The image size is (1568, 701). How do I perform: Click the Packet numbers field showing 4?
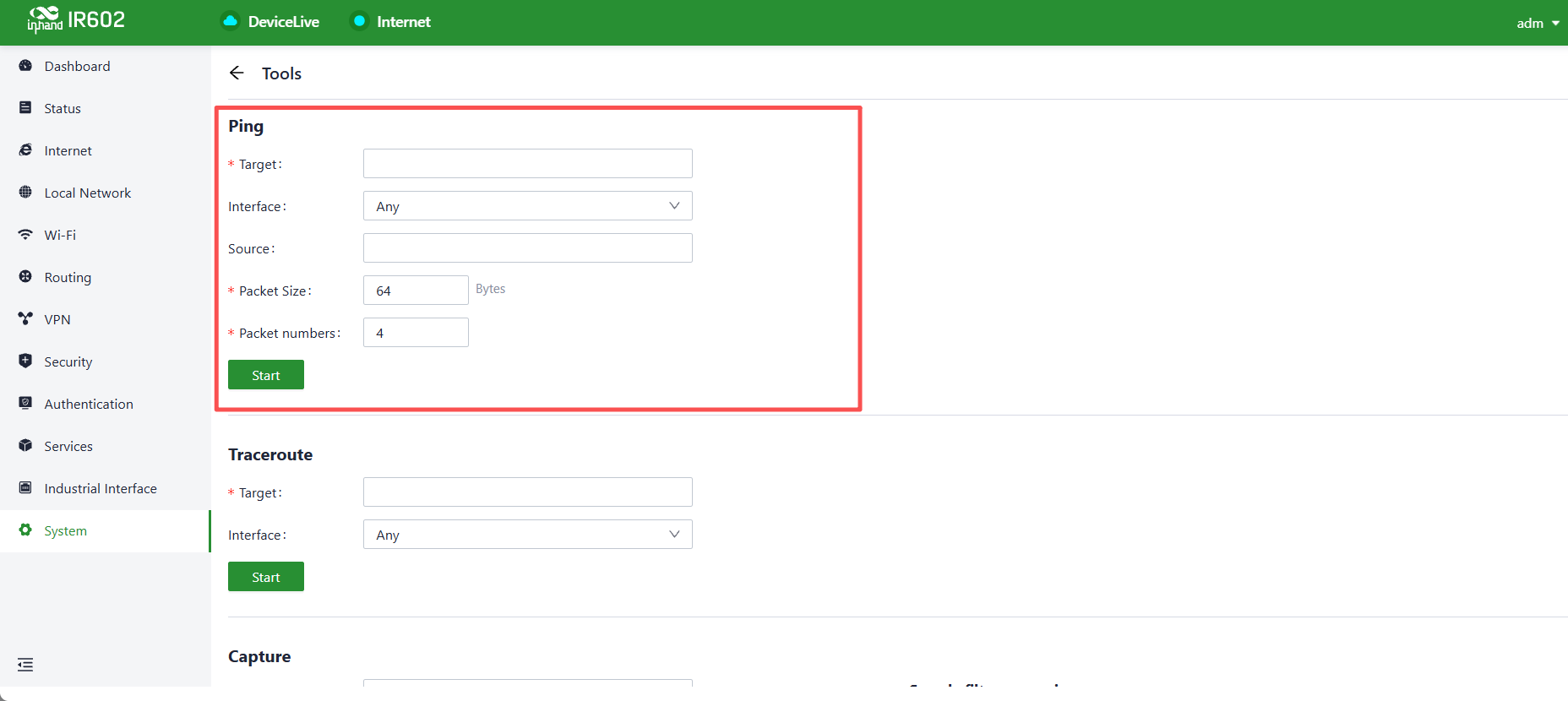pos(416,333)
